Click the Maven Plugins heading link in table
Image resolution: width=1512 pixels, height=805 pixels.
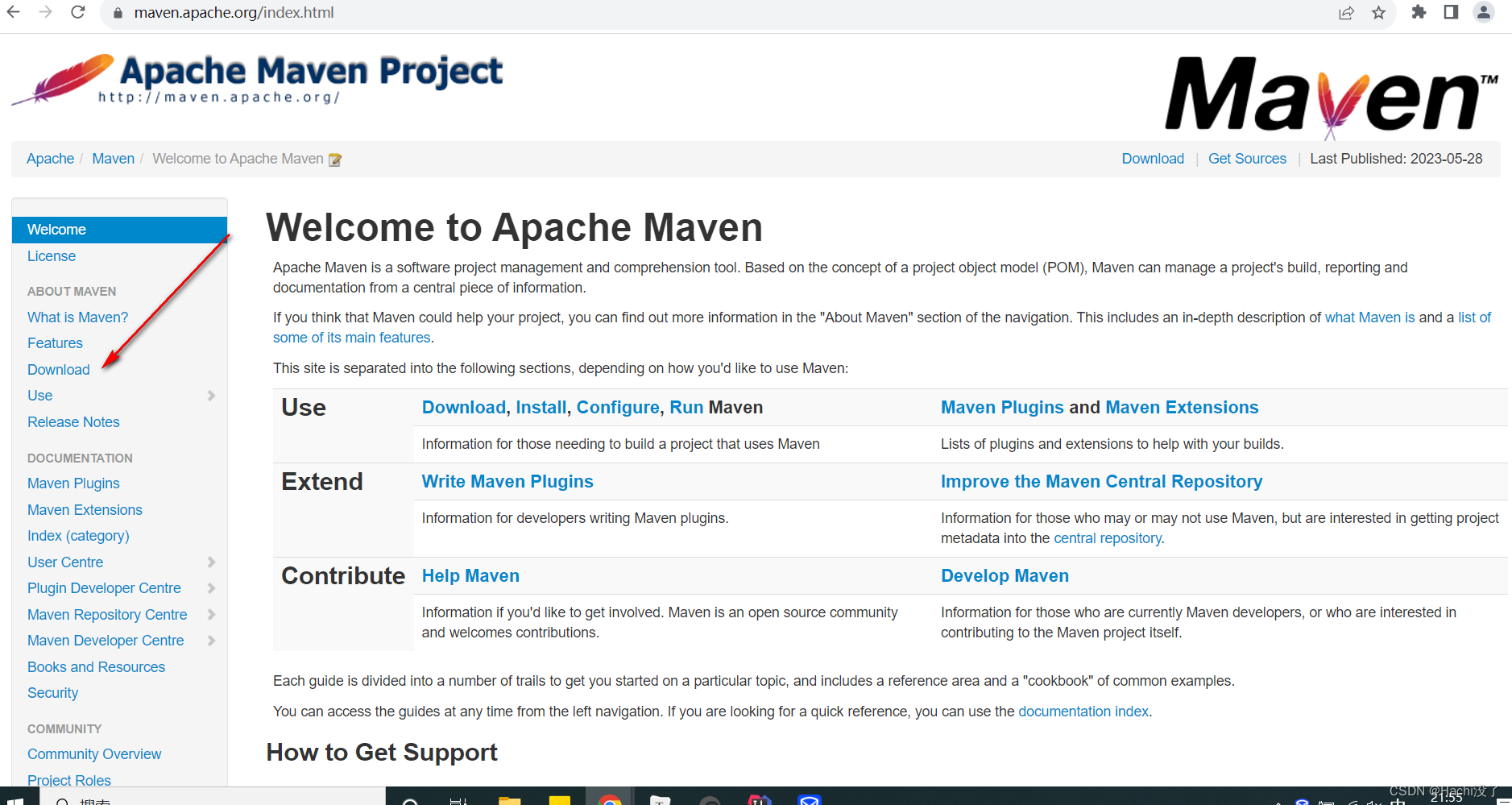coord(1002,408)
